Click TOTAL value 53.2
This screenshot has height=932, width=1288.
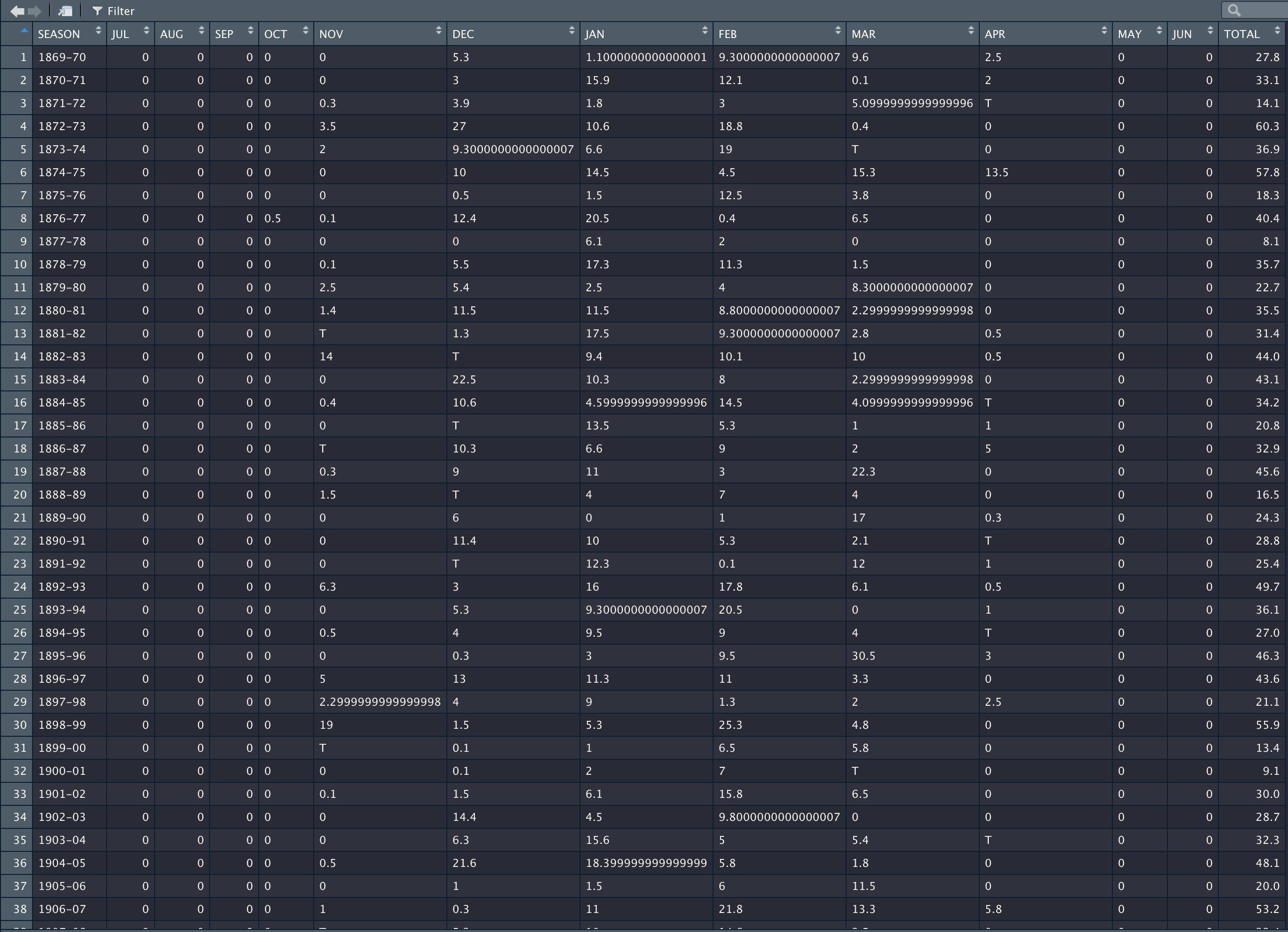click(x=1267, y=909)
